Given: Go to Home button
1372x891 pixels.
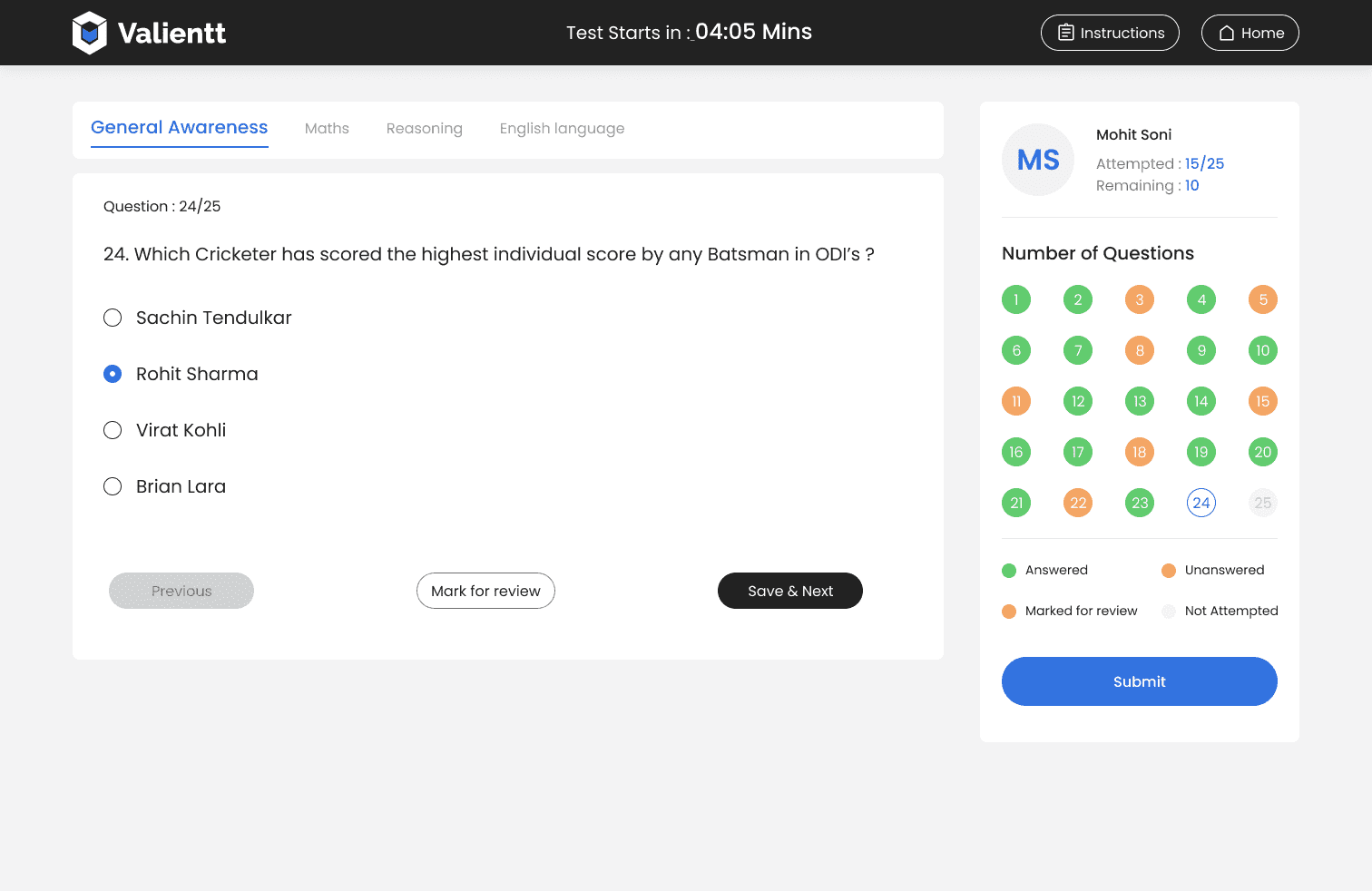Looking at the screenshot, I should [x=1250, y=33].
